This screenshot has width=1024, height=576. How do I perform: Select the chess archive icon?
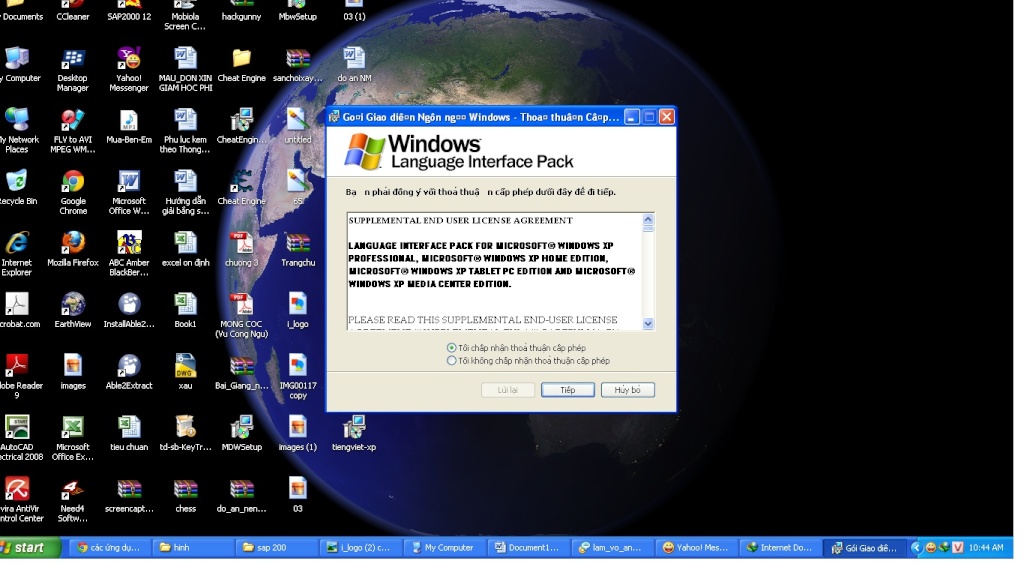tap(185, 495)
